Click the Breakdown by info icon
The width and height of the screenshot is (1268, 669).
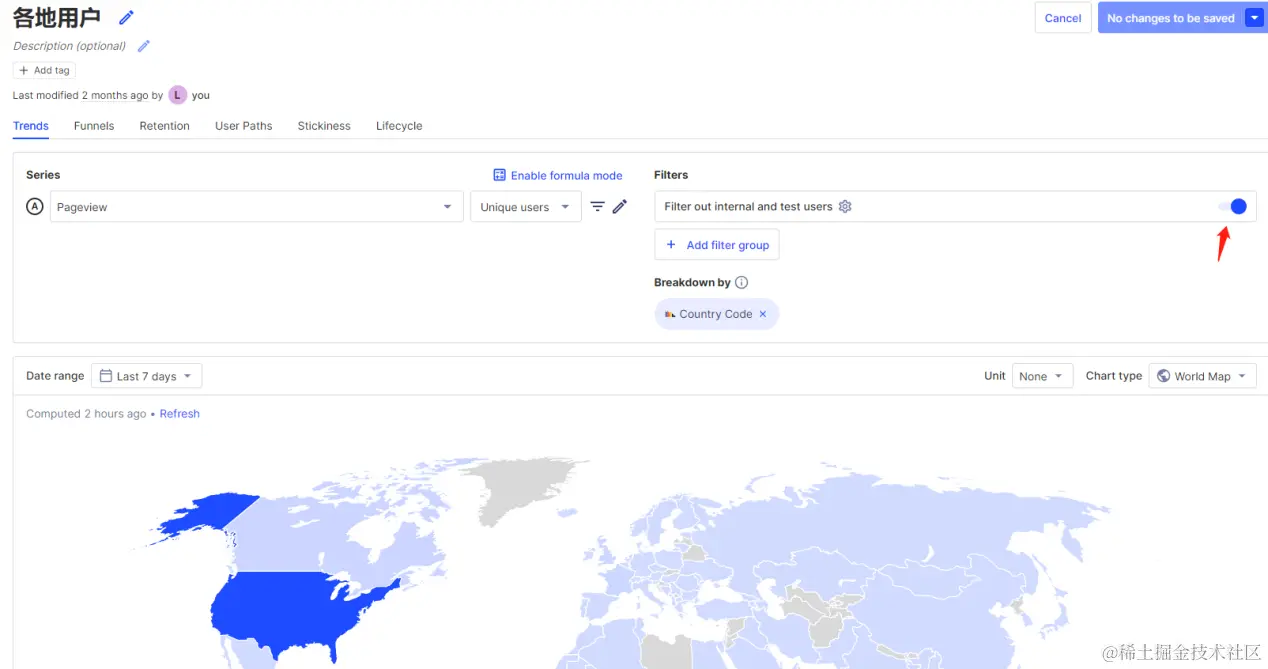(x=741, y=283)
